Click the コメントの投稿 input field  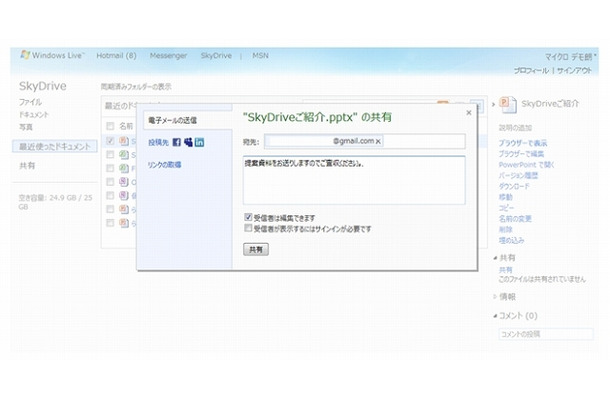546,334
